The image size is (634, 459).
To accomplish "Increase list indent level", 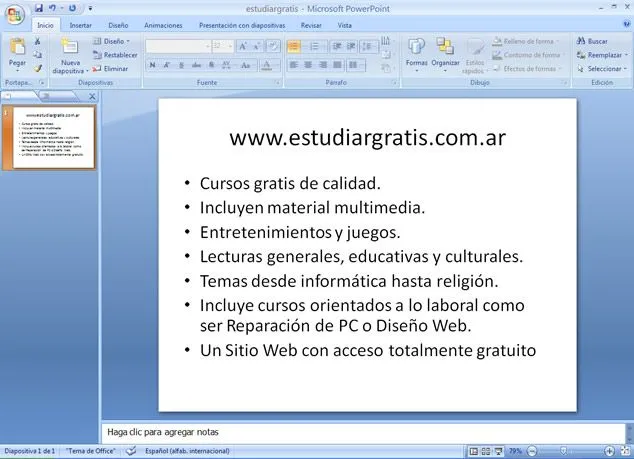I will pos(351,47).
